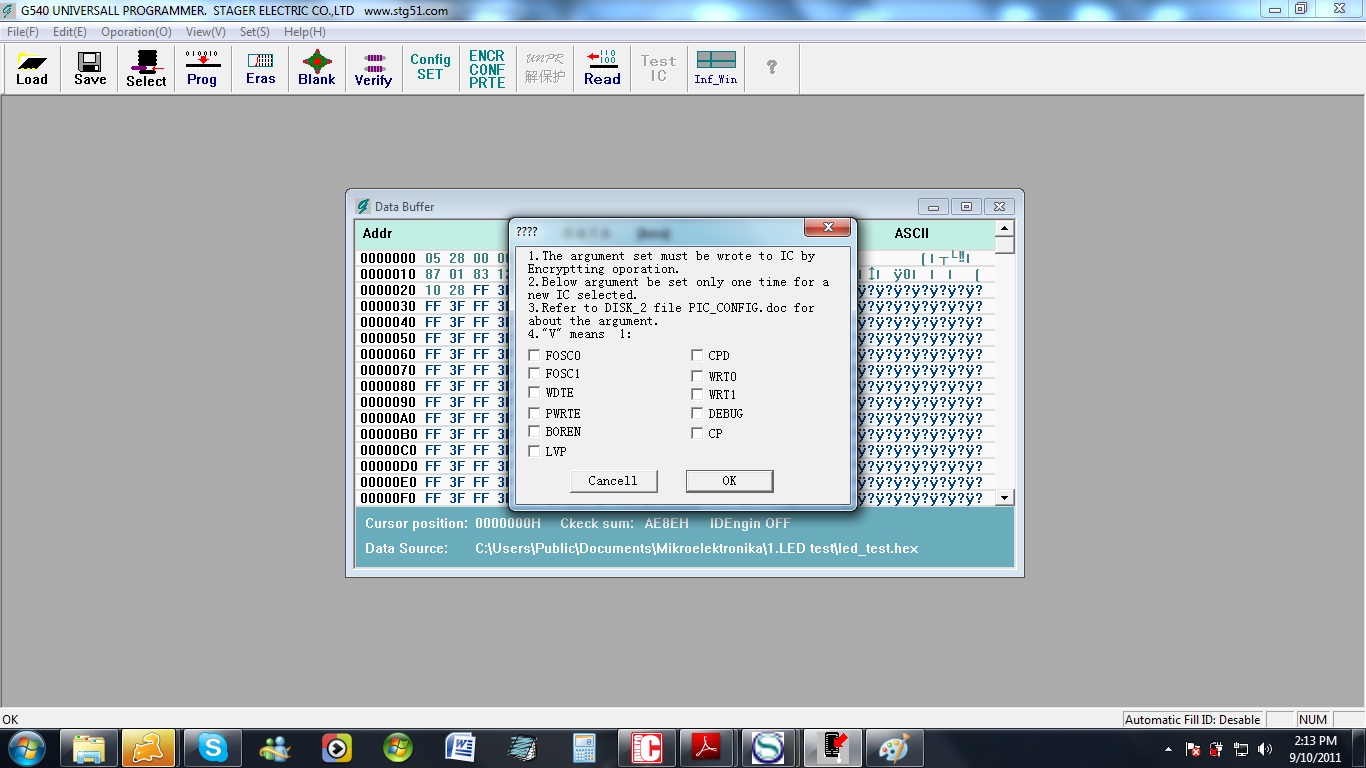
Task: Open Paint from the taskbar
Action: click(x=893, y=748)
